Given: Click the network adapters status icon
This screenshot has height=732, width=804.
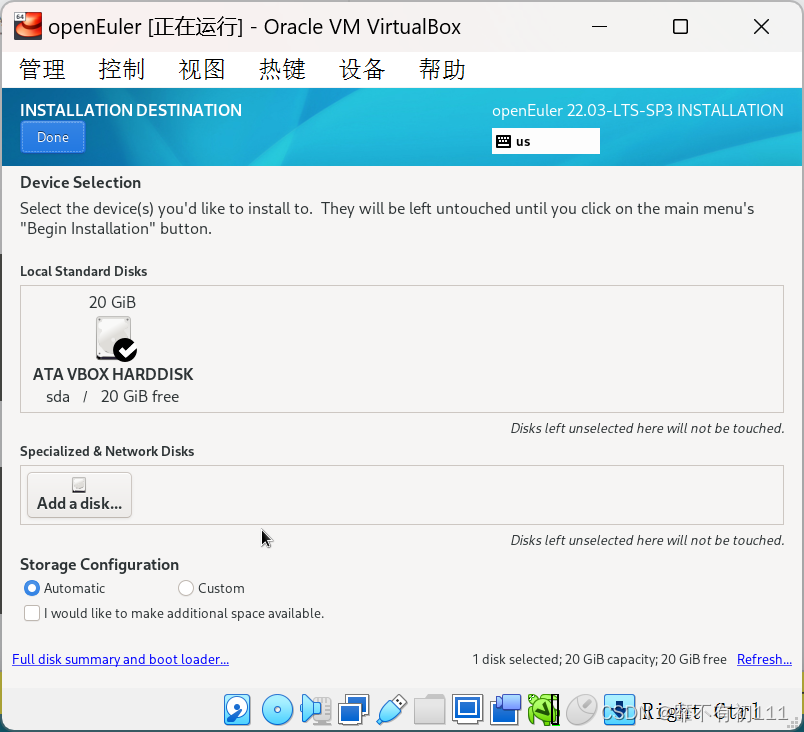Looking at the screenshot, I should pos(353,709).
